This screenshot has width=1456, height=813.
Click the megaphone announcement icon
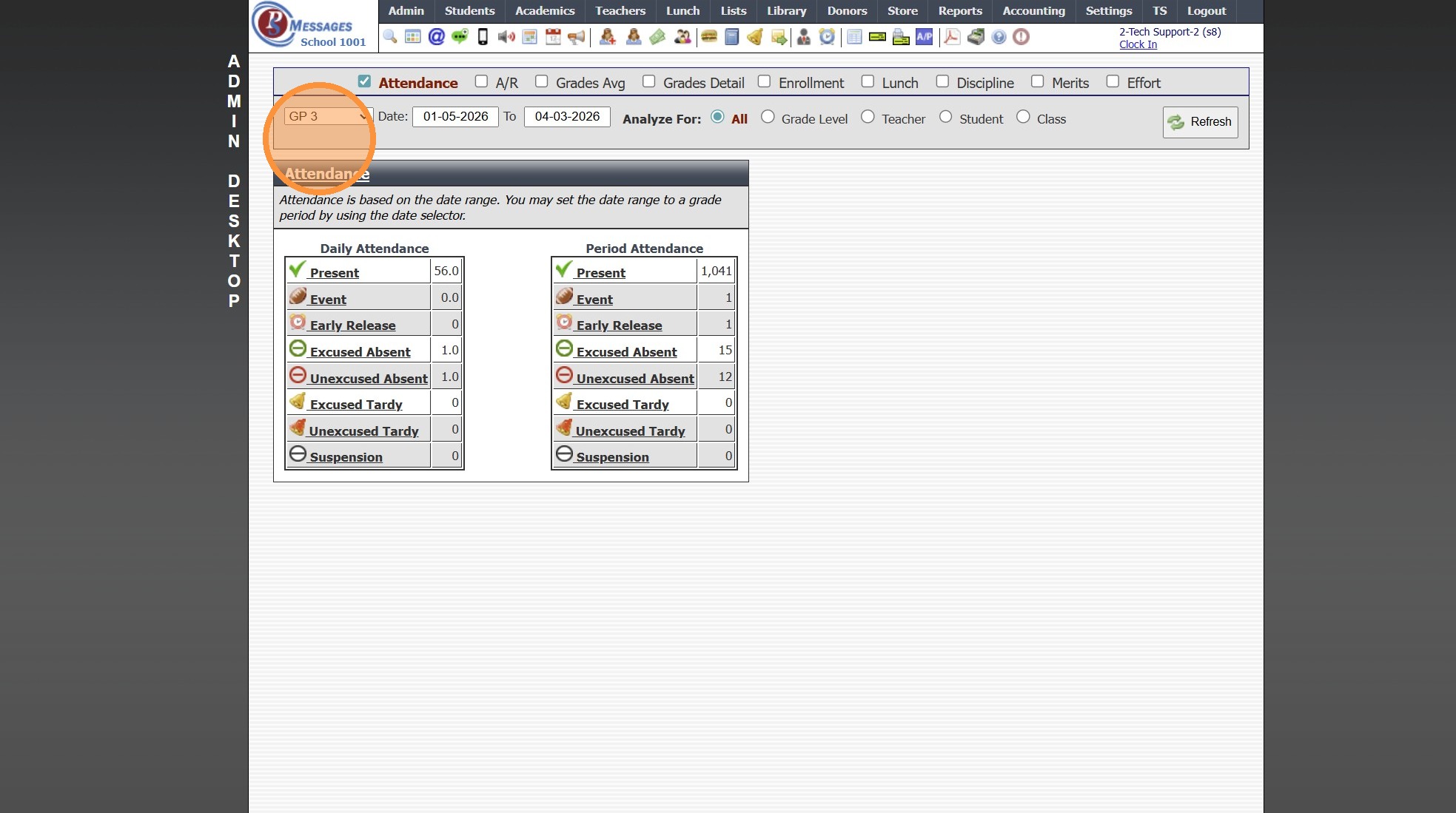576,37
